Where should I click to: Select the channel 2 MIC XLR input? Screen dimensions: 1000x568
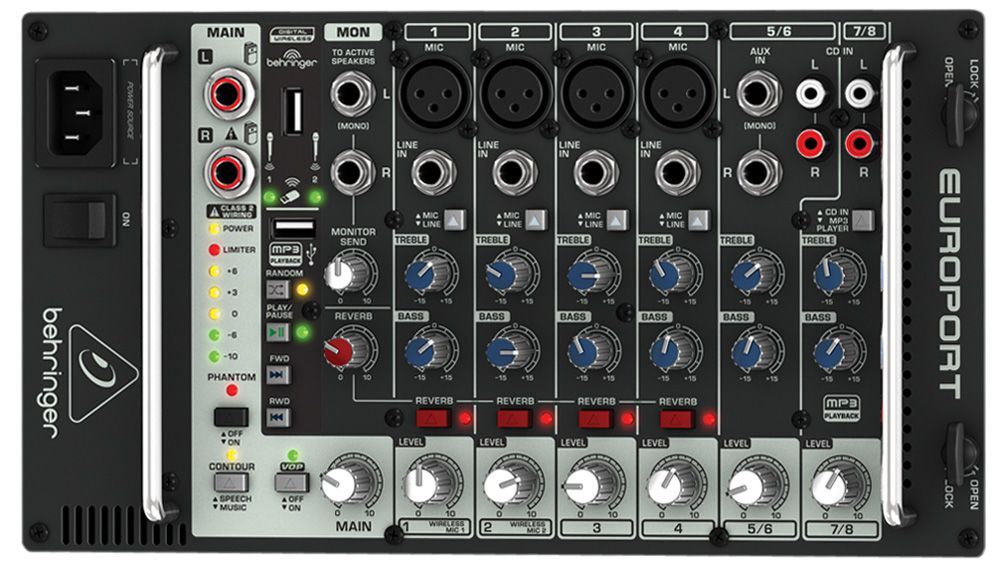click(515, 94)
